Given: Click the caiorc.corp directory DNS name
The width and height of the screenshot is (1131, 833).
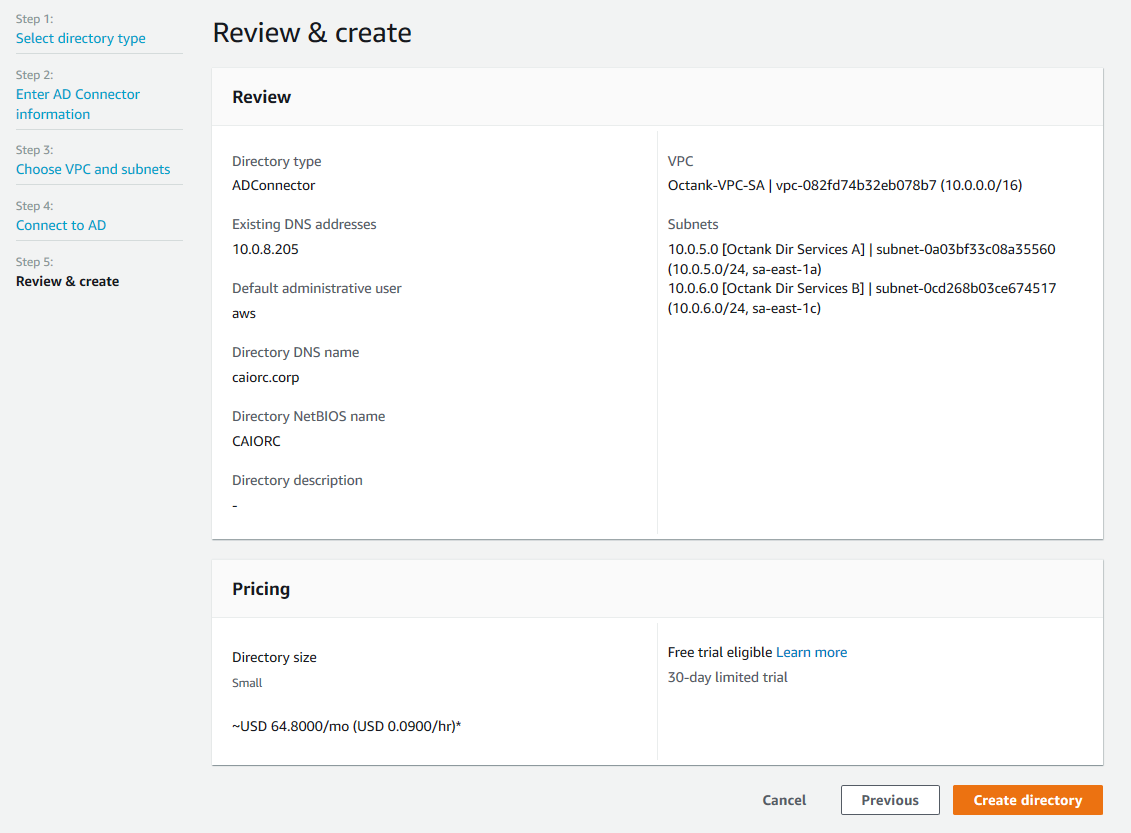Looking at the screenshot, I should 265,377.
